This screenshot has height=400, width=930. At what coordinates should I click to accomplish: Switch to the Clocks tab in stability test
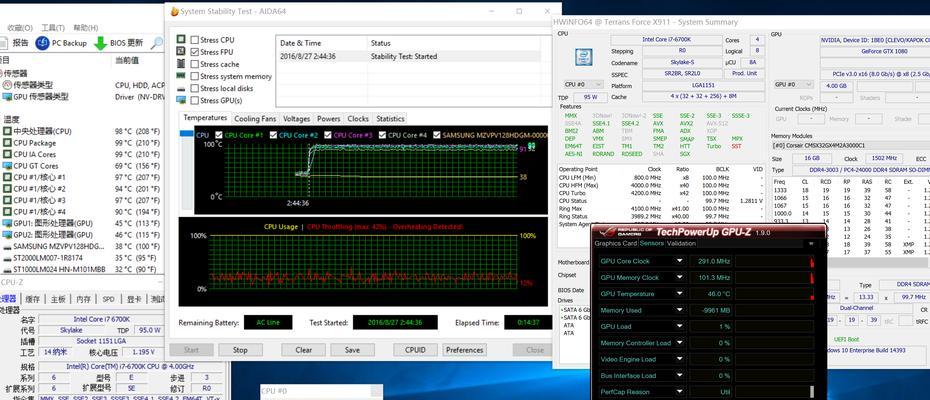[x=358, y=119]
